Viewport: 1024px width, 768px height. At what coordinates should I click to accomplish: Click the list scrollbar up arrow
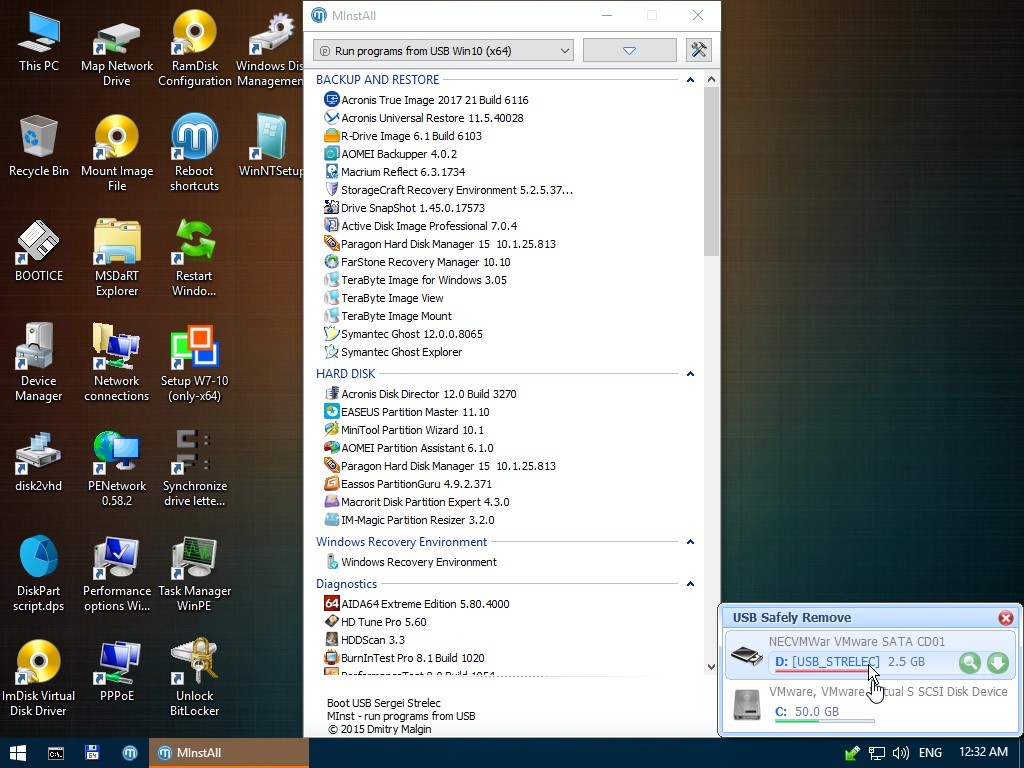click(x=711, y=79)
